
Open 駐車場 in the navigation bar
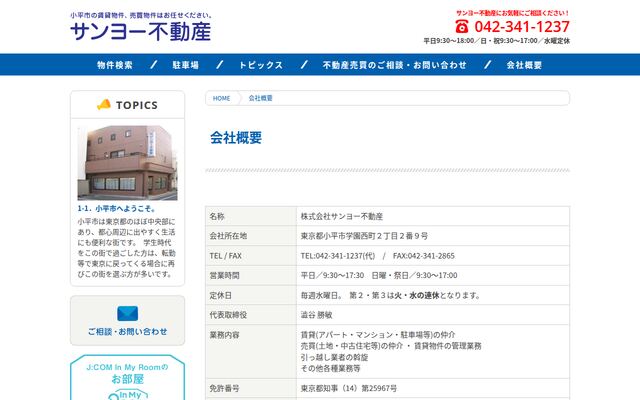[x=186, y=65]
